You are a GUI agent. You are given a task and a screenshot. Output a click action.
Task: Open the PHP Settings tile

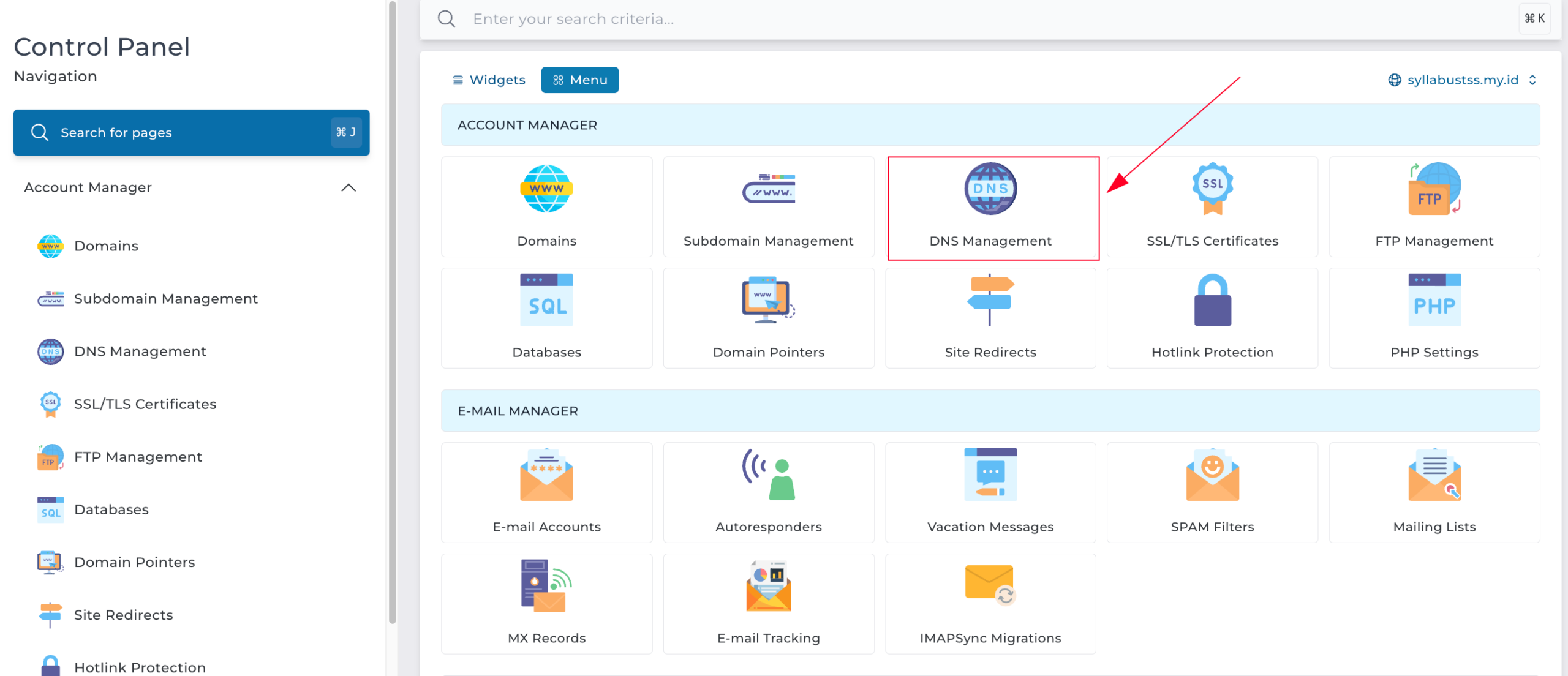[1434, 318]
